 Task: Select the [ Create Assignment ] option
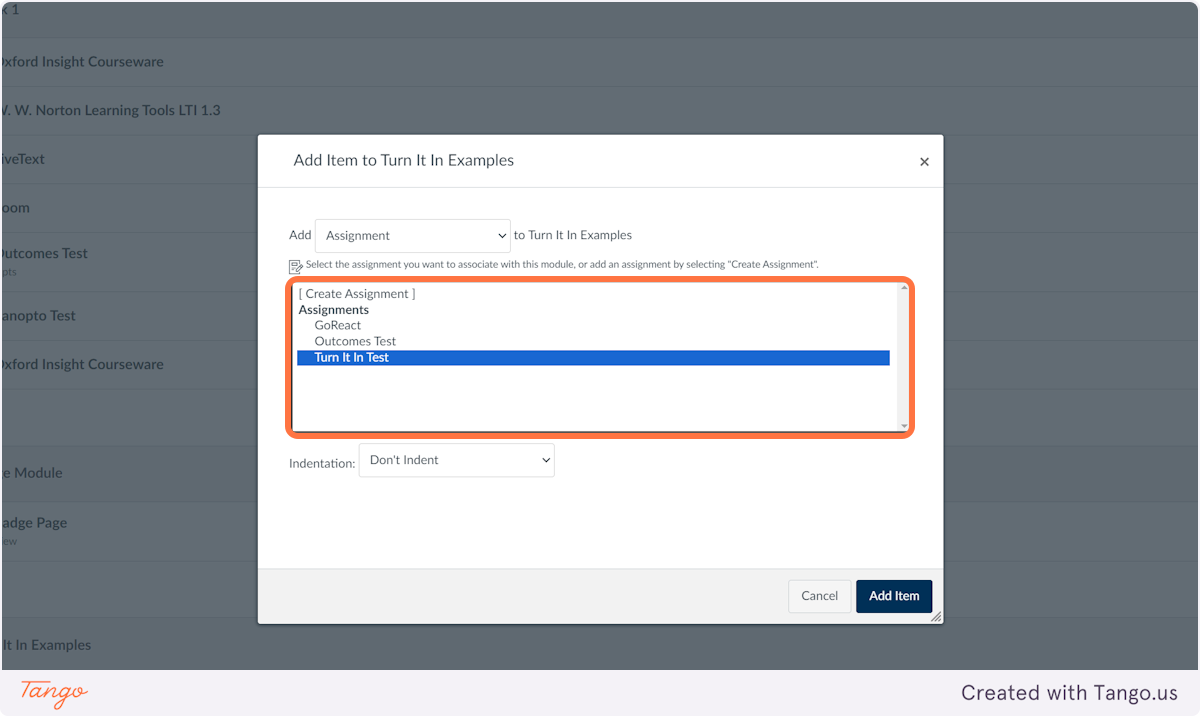coord(356,294)
